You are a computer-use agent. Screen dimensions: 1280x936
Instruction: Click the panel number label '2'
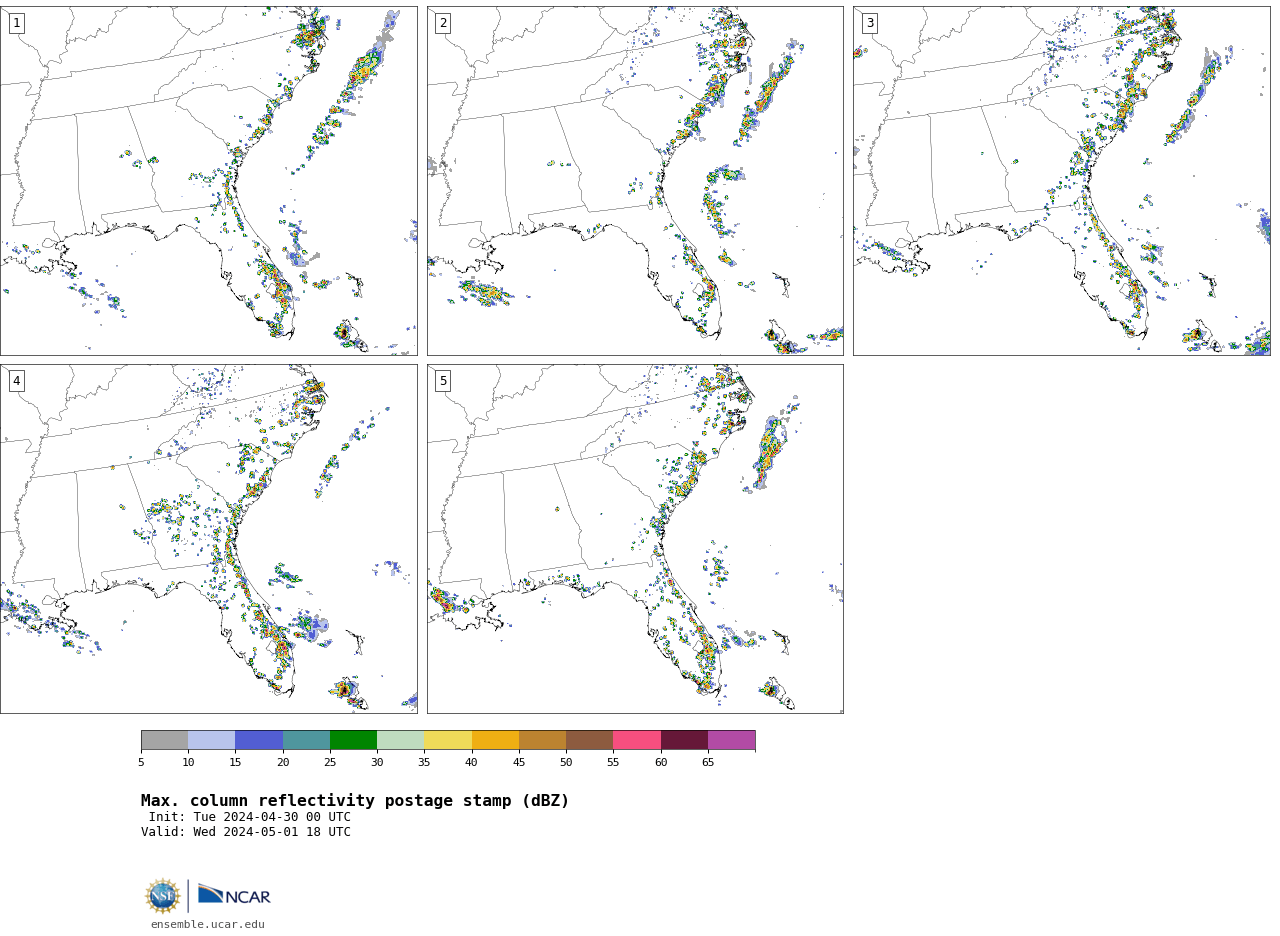pyautogui.click(x=443, y=23)
